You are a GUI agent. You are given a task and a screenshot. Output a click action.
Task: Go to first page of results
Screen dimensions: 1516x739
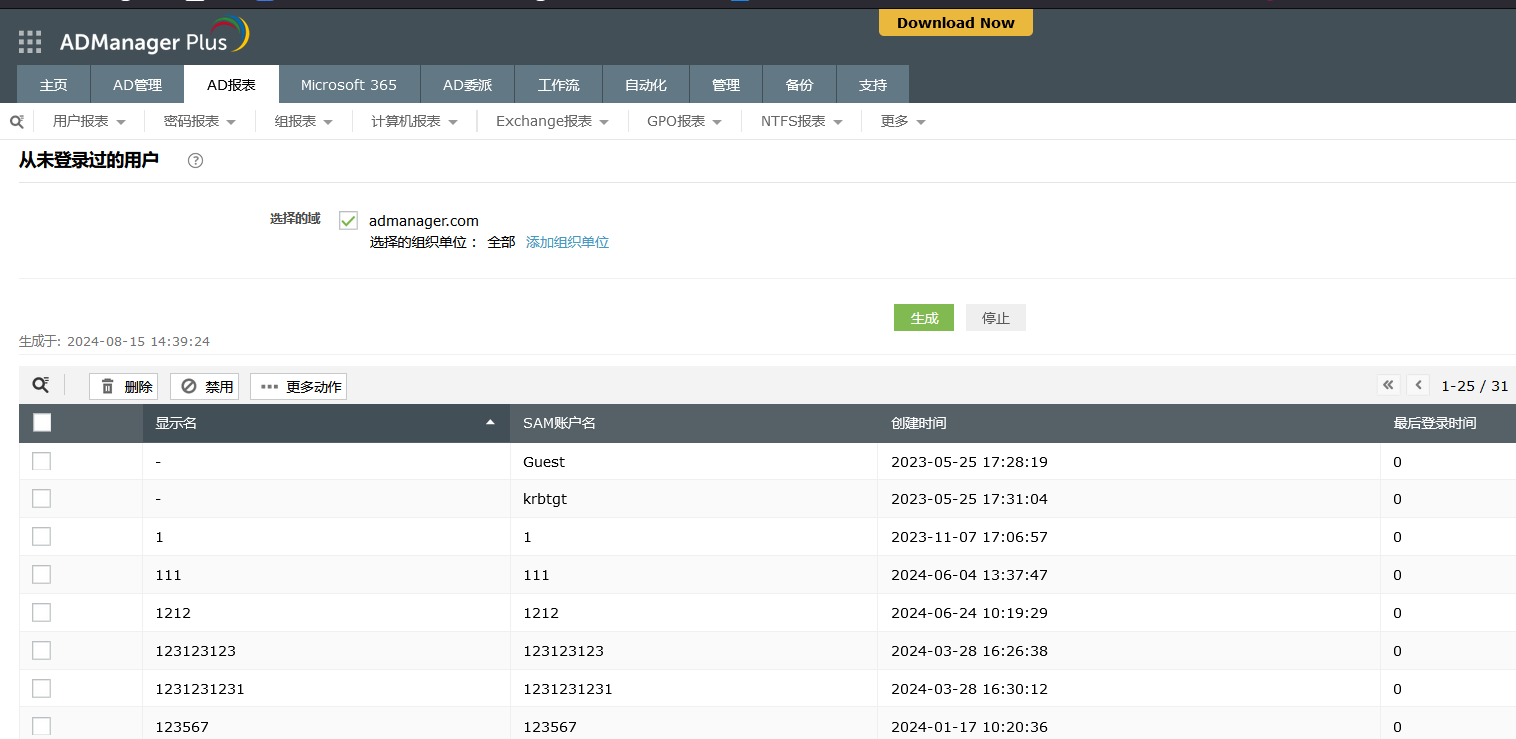click(1388, 385)
